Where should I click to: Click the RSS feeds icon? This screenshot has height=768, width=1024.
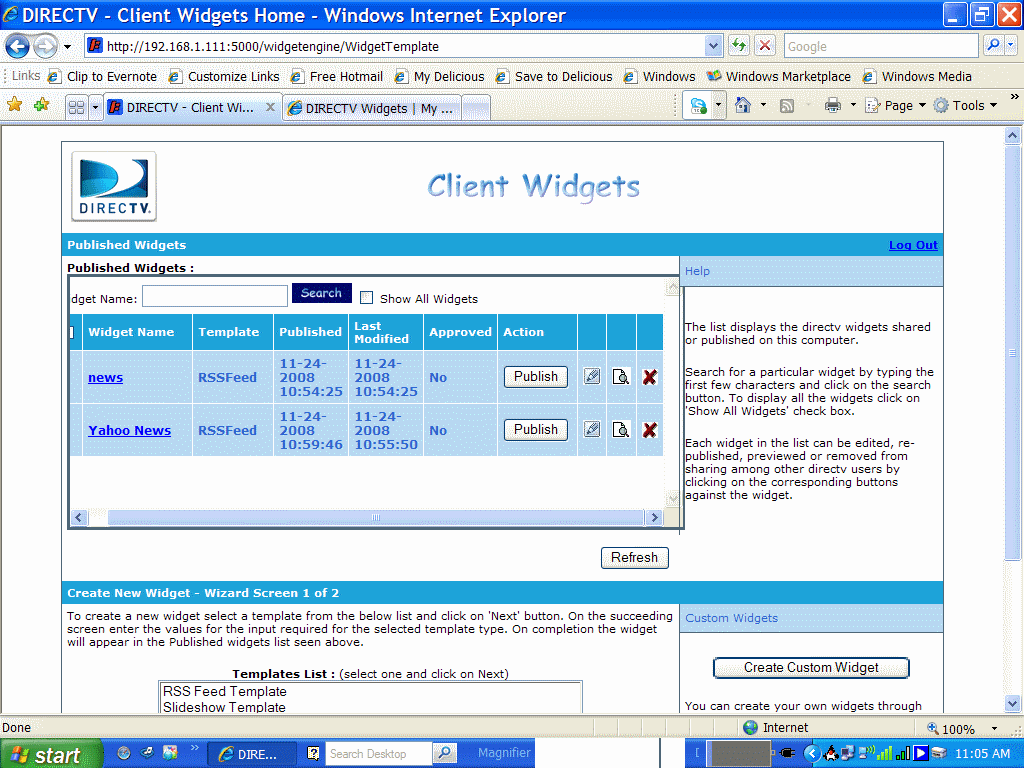coord(787,106)
